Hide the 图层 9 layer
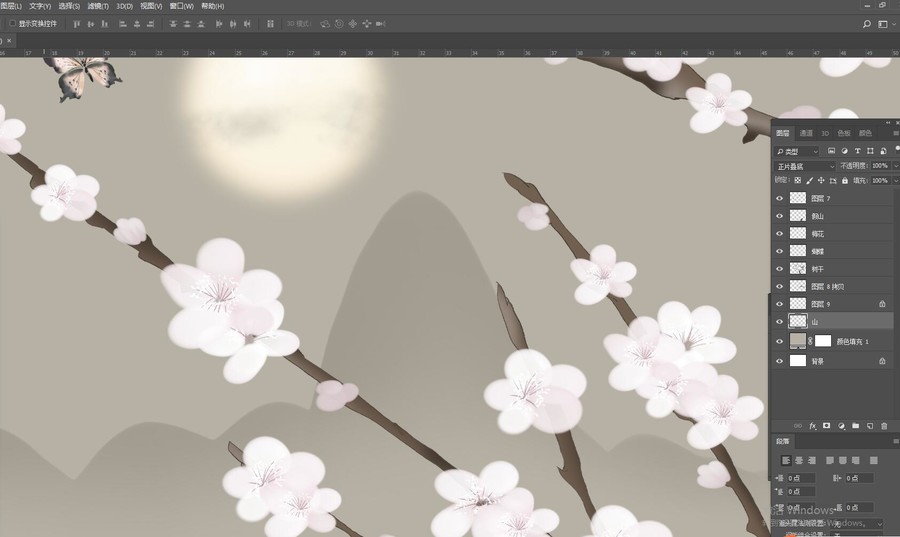This screenshot has width=900, height=537. pos(779,304)
